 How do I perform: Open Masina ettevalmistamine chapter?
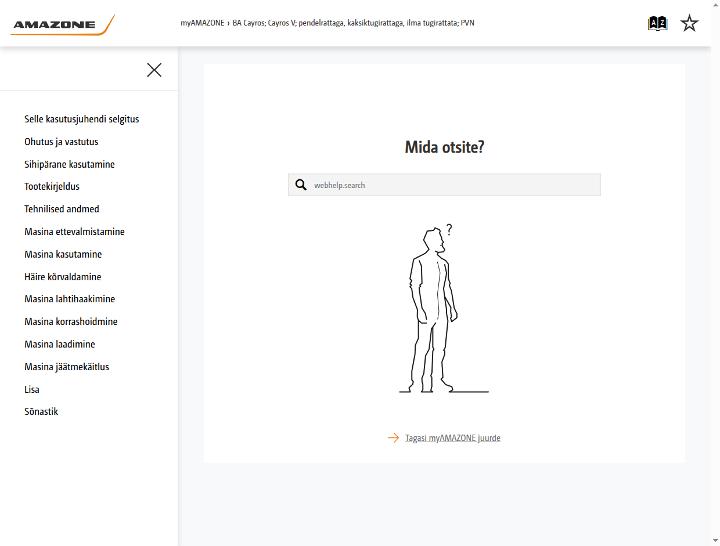tap(74, 231)
